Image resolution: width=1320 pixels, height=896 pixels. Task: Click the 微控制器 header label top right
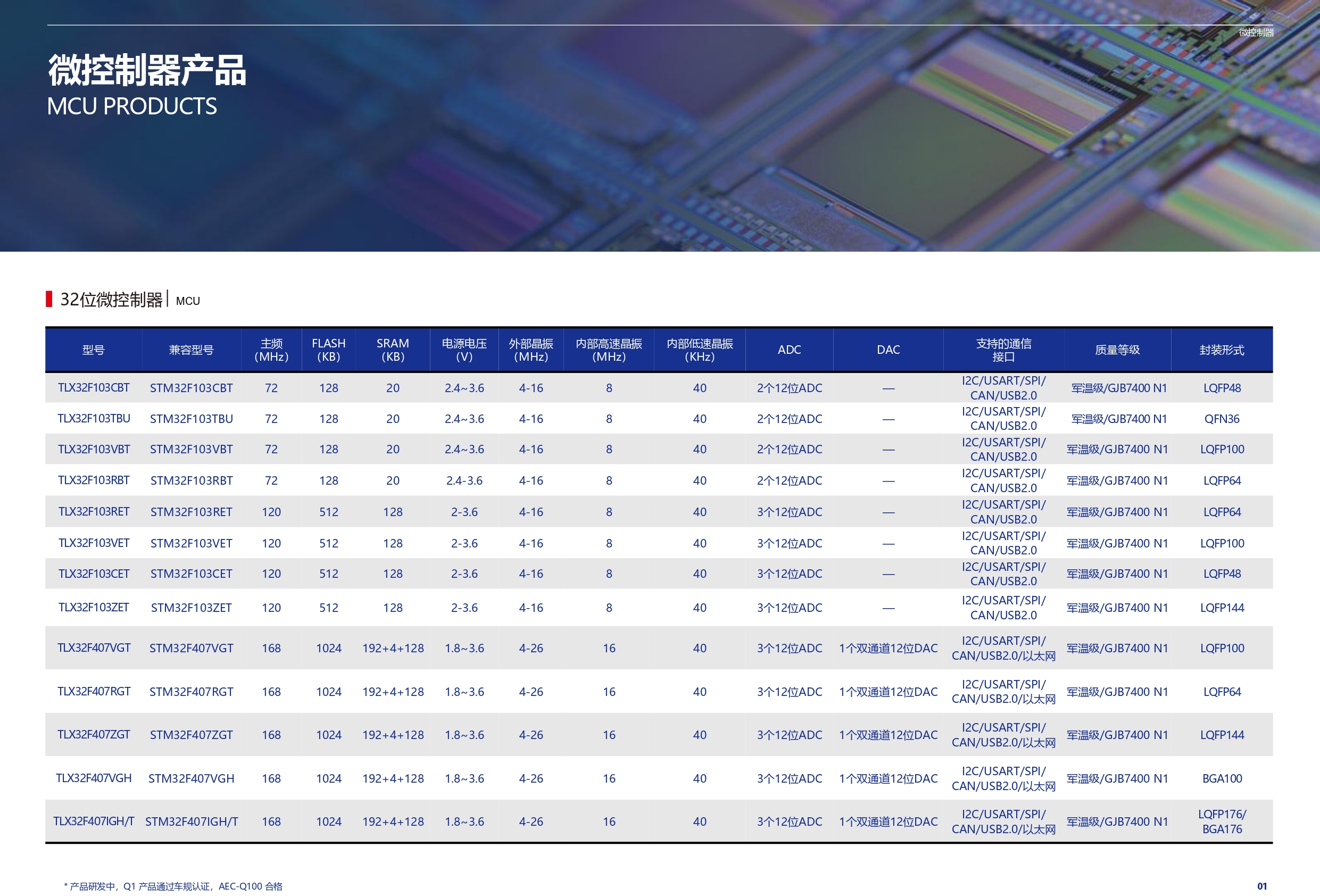(x=1256, y=32)
